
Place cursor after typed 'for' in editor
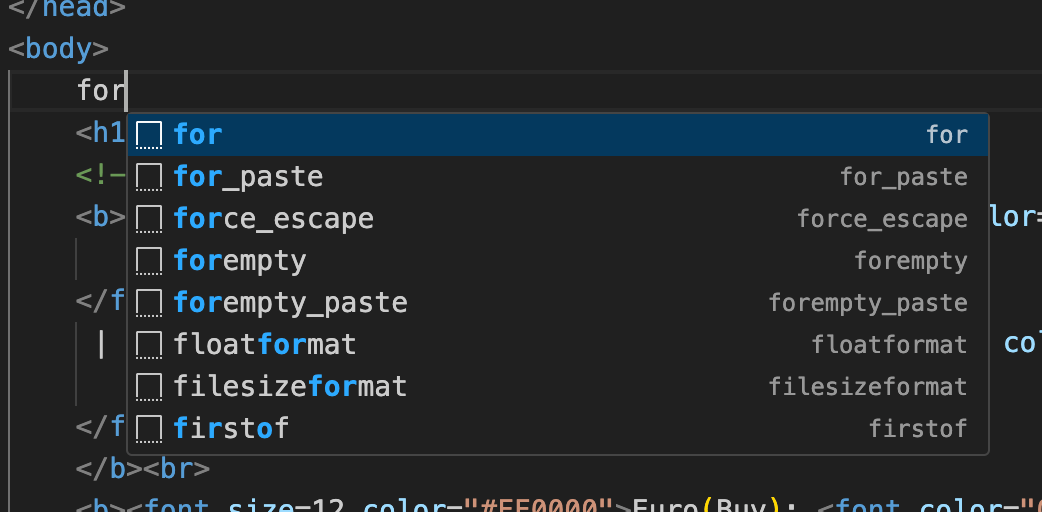pos(127,92)
